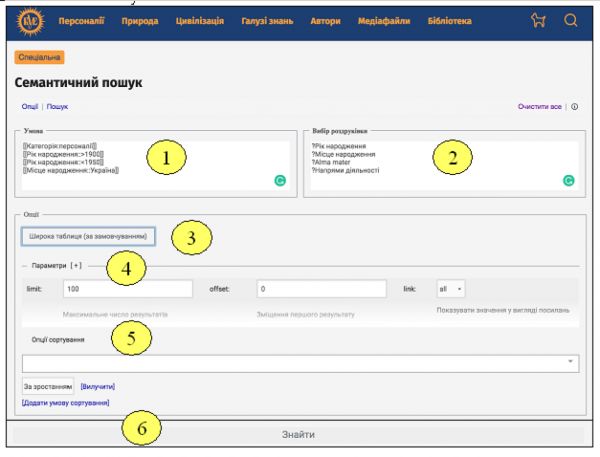Click the Максимальне число результатів hint

(x=115, y=315)
